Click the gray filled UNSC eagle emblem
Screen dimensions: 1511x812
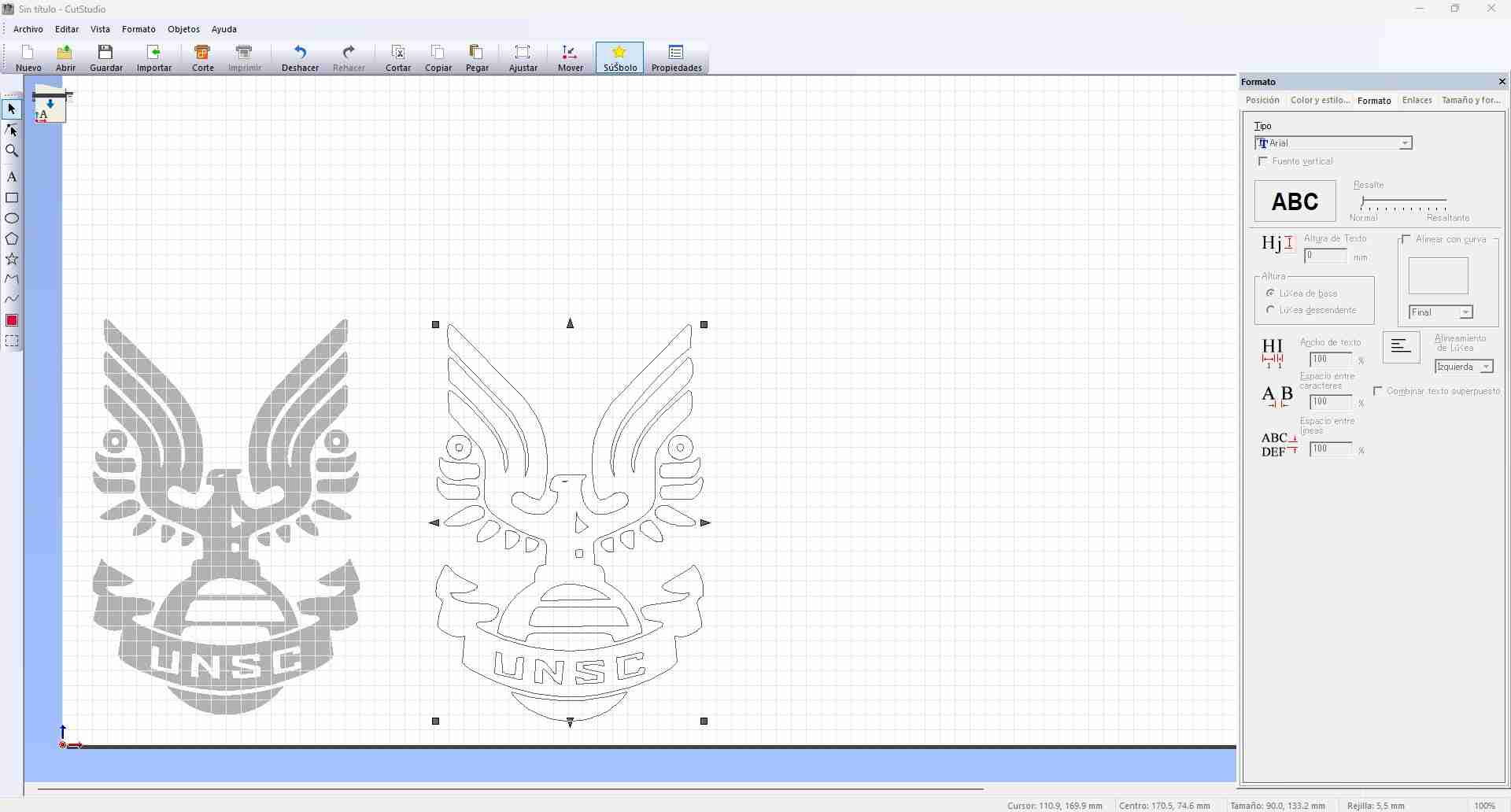tap(226, 516)
